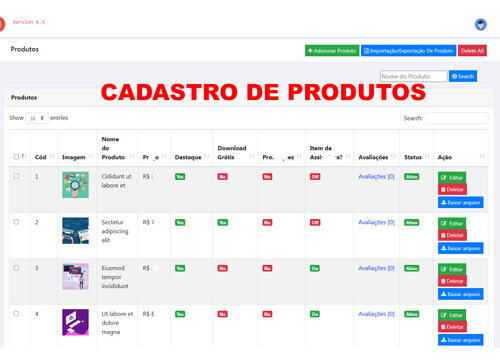
Task: Toggle the Ativo status of product 1
Action: [412, 177]
